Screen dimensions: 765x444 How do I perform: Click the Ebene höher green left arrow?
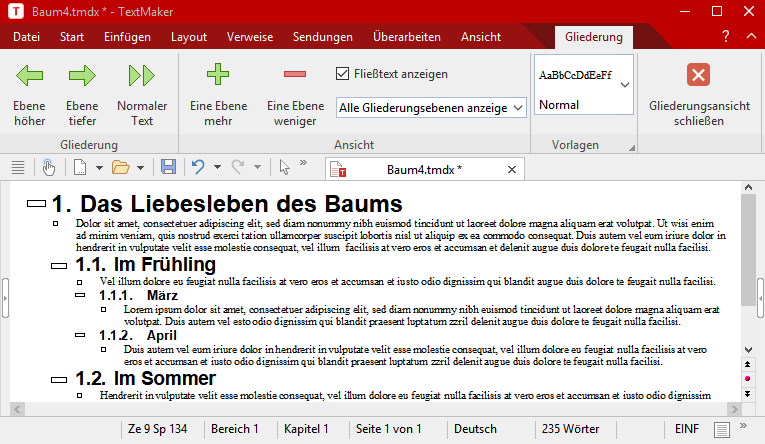tap(30, 75)
